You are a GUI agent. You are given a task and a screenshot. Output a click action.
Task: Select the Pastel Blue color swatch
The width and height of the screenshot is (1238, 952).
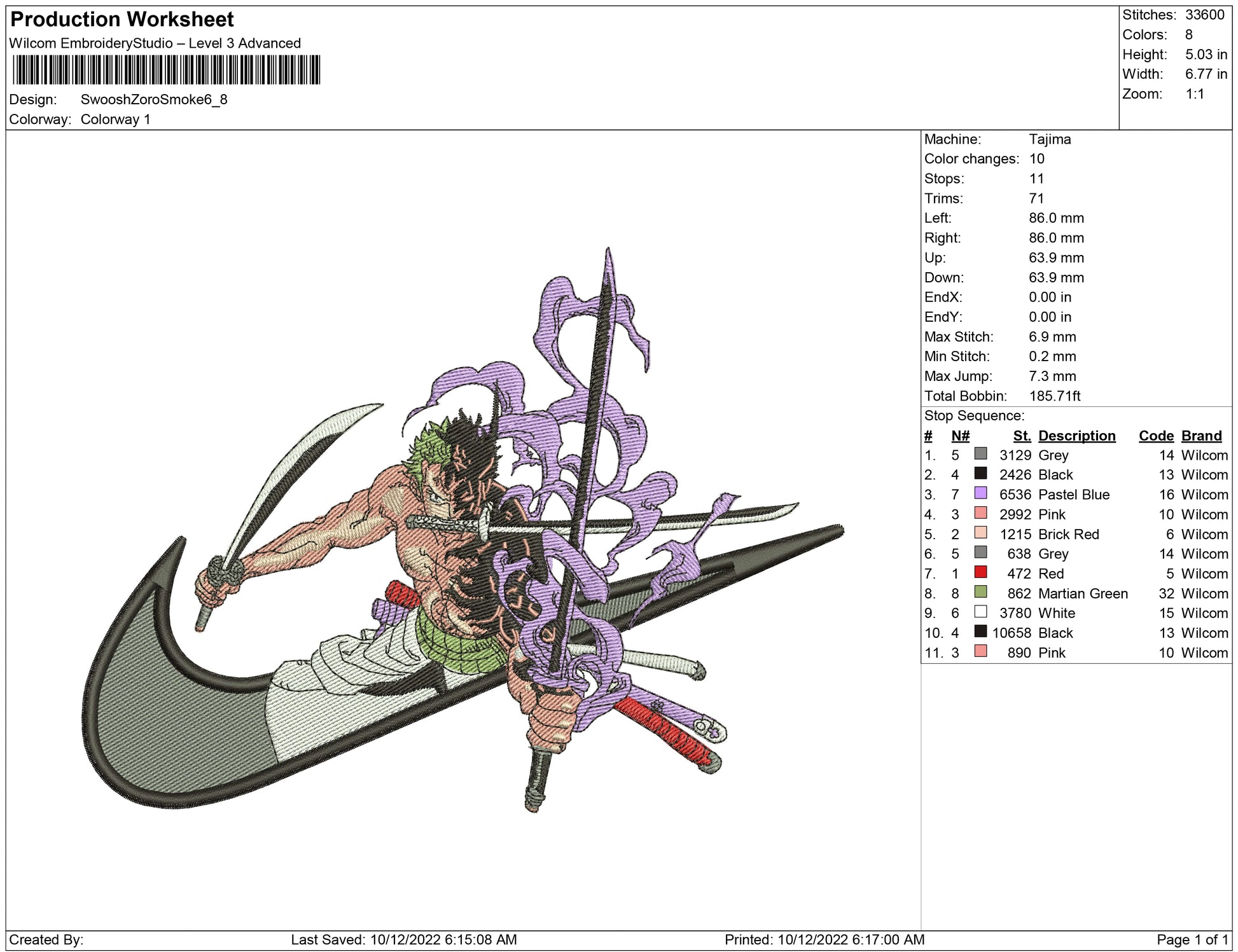click(980, 493)
